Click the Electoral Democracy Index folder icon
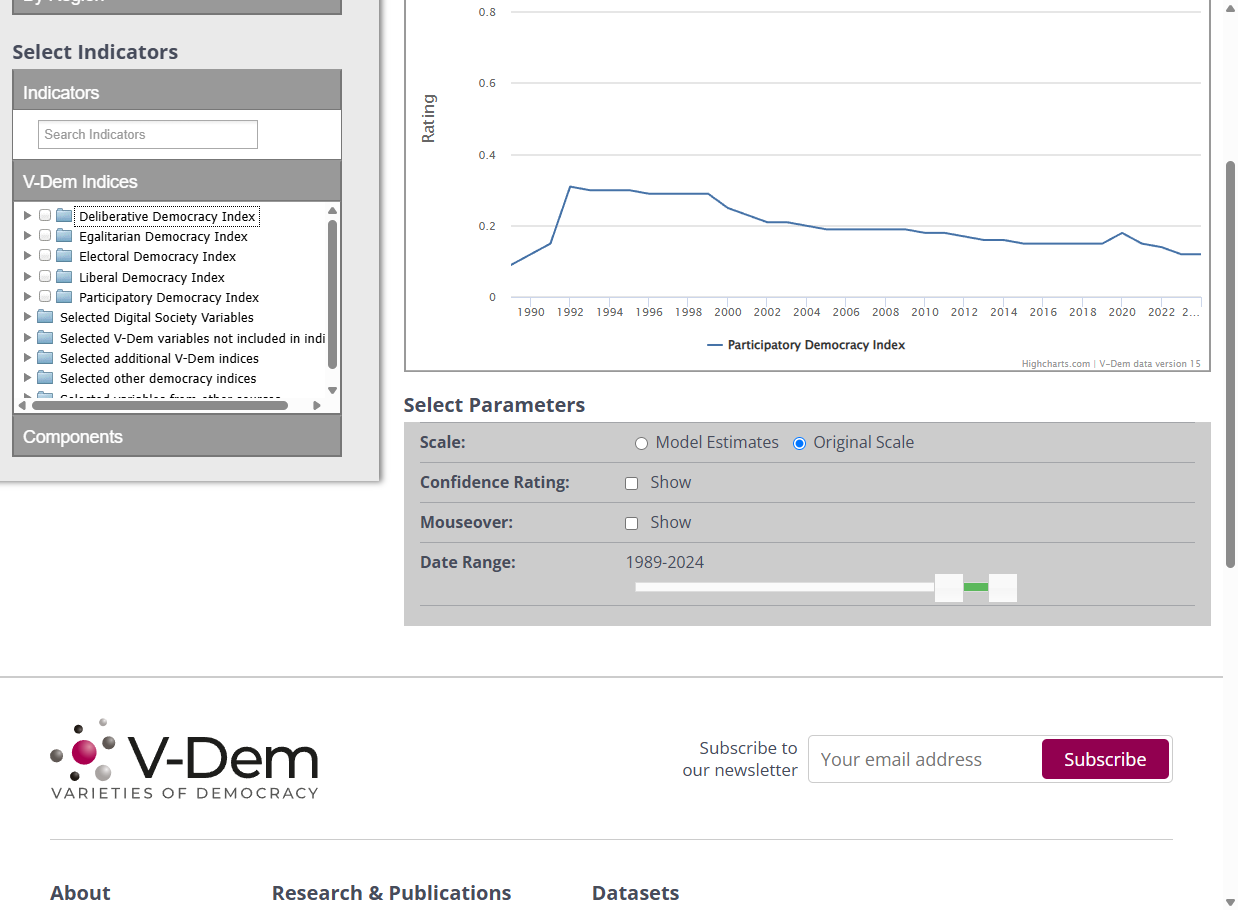1238x910 pixels. [x=64, y=256]
